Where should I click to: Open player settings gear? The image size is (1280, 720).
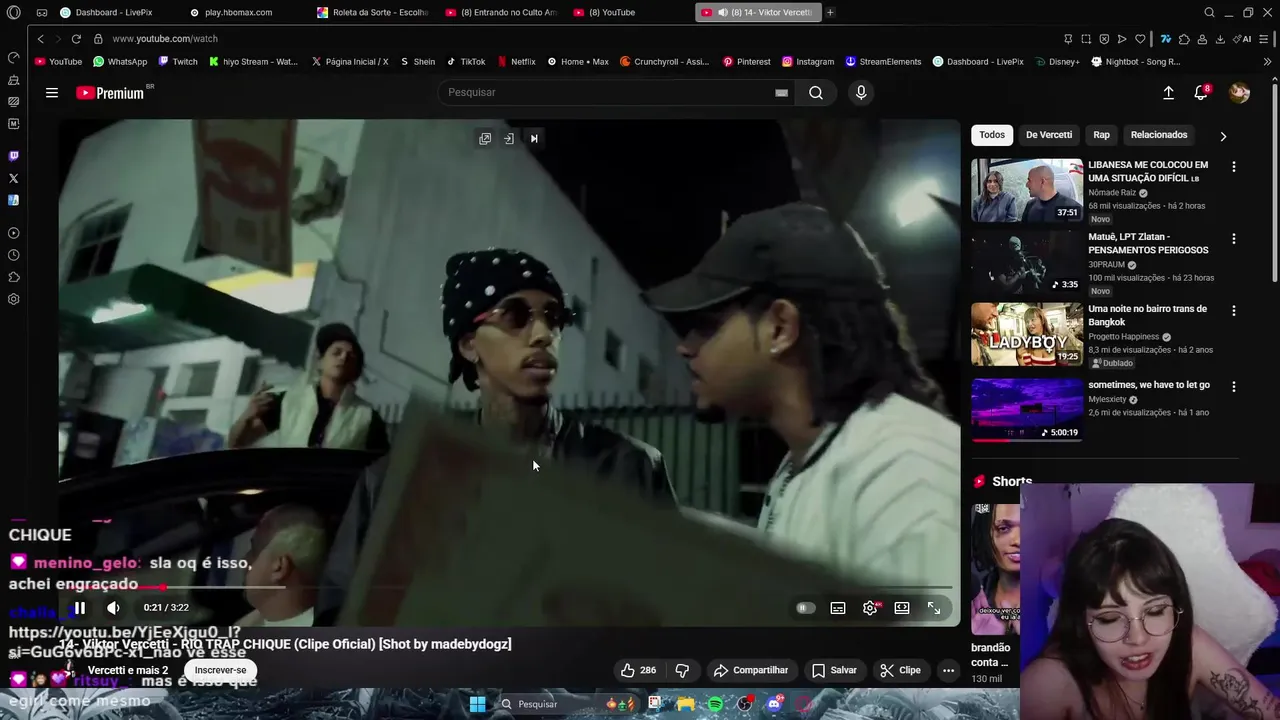click(870, 608)
